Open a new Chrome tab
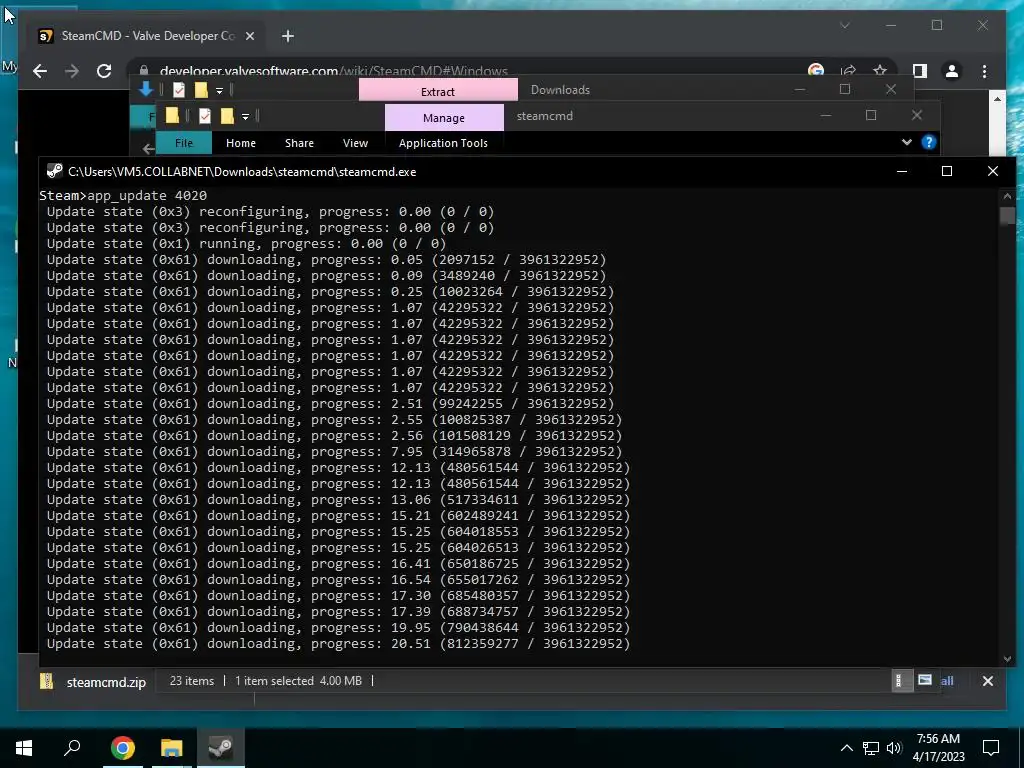1024x768 pixels. tap(288, 36)
